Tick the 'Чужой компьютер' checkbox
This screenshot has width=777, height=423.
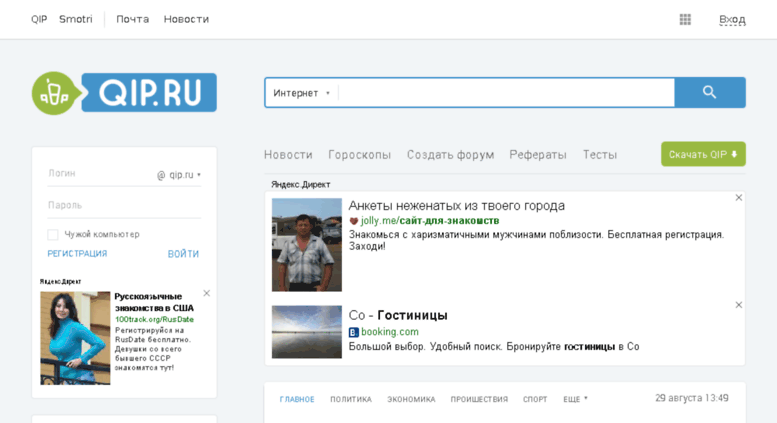click(x=53, y=234)
